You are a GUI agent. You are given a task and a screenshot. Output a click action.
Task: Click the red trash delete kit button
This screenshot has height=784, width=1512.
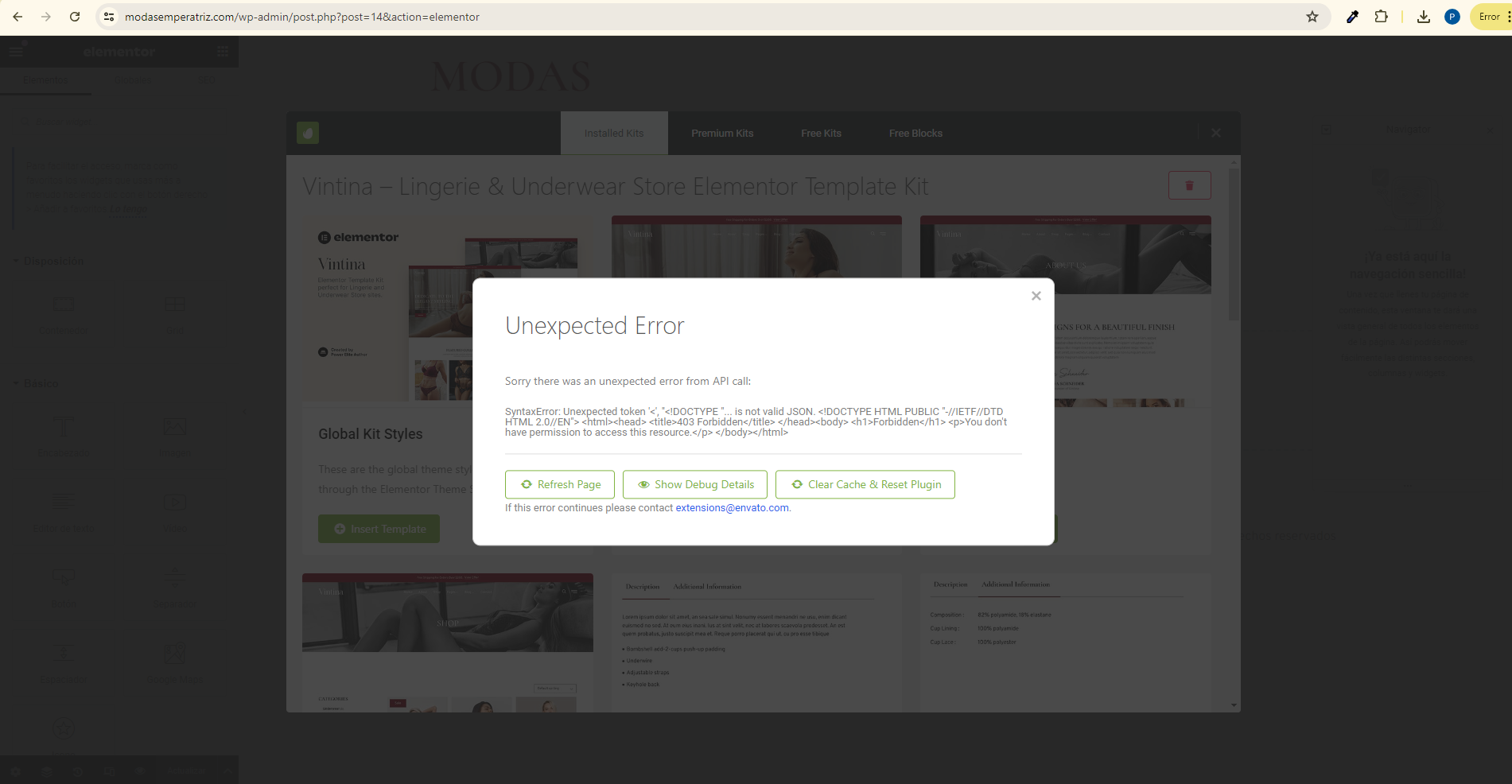[1189, 185]
